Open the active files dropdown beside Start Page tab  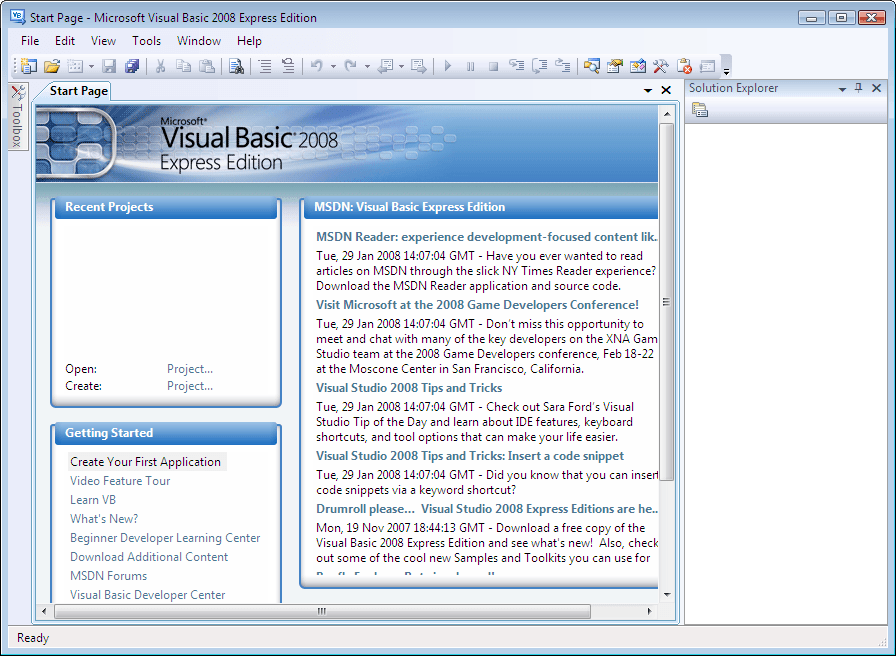pyautogui.click(x=648, y=91)
